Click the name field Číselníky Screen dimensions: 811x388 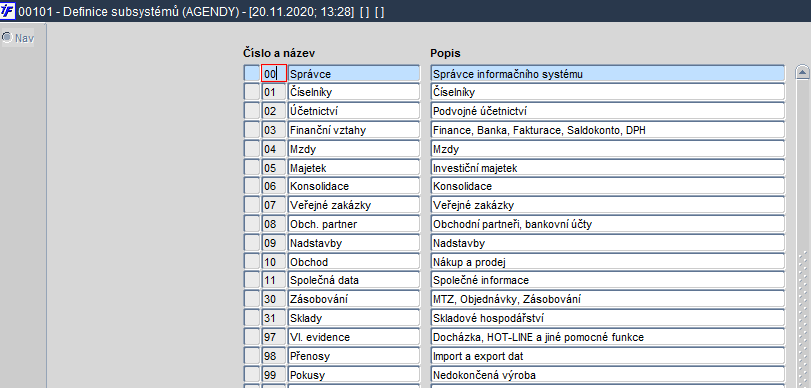354,92
